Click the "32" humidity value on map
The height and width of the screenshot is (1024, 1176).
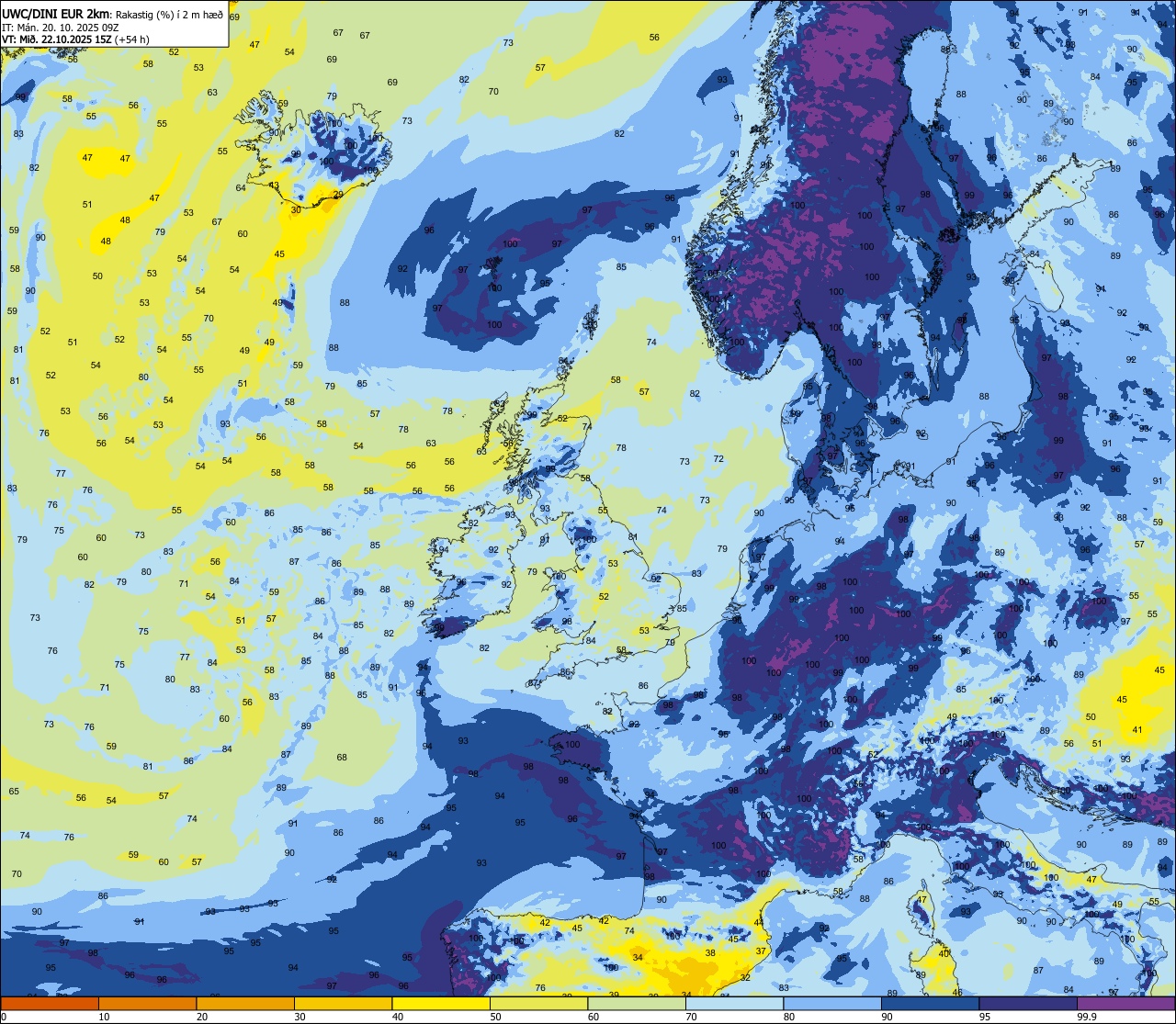[745, 978]
